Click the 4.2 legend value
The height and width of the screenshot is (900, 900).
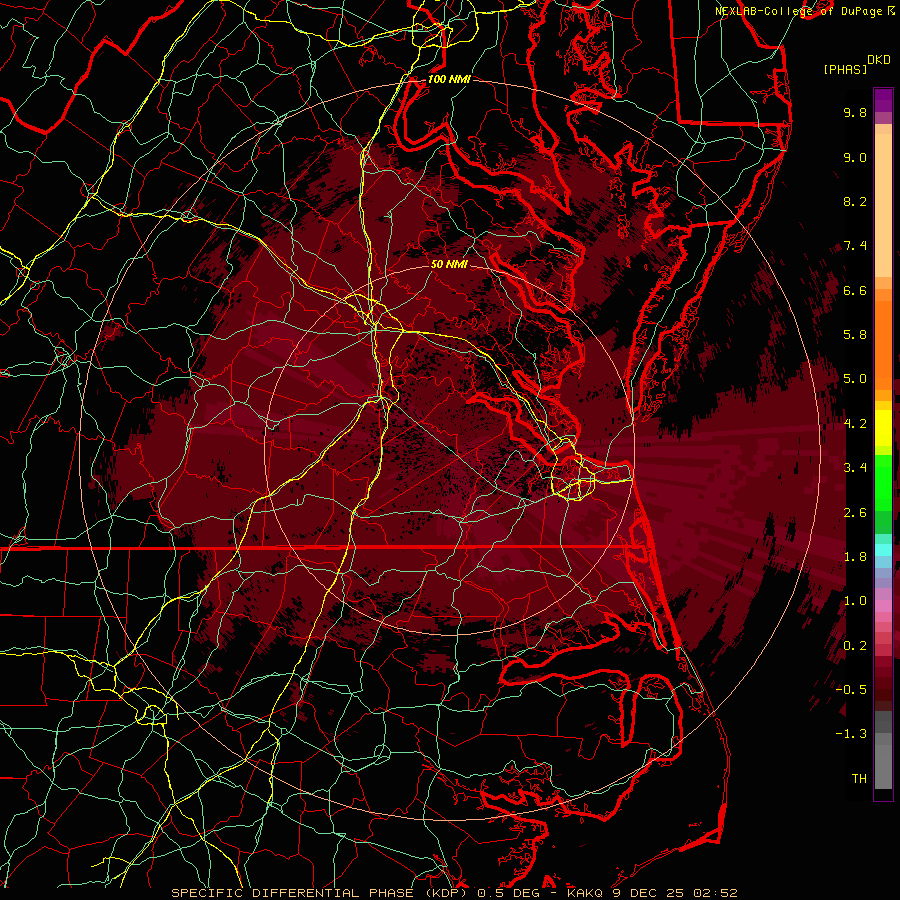855,424
